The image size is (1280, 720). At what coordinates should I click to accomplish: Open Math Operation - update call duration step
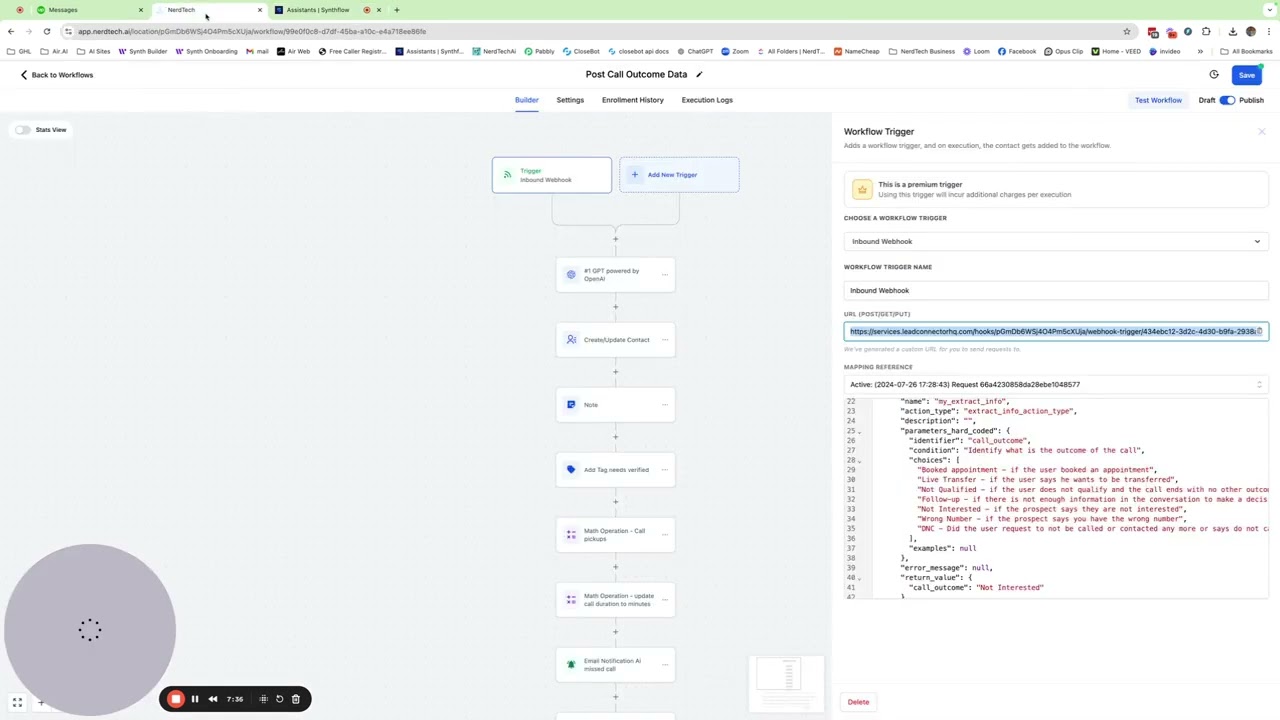pos(615,600)
